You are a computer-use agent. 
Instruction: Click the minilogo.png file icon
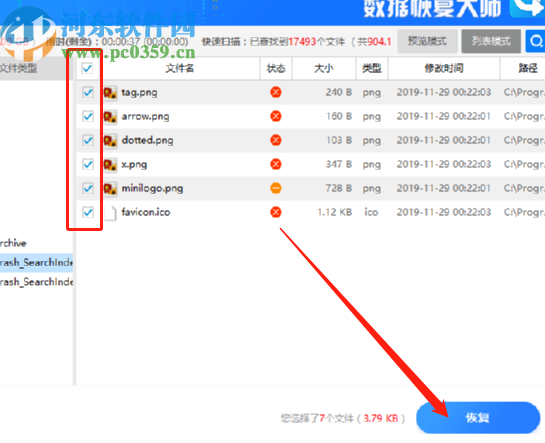(110, 189)
